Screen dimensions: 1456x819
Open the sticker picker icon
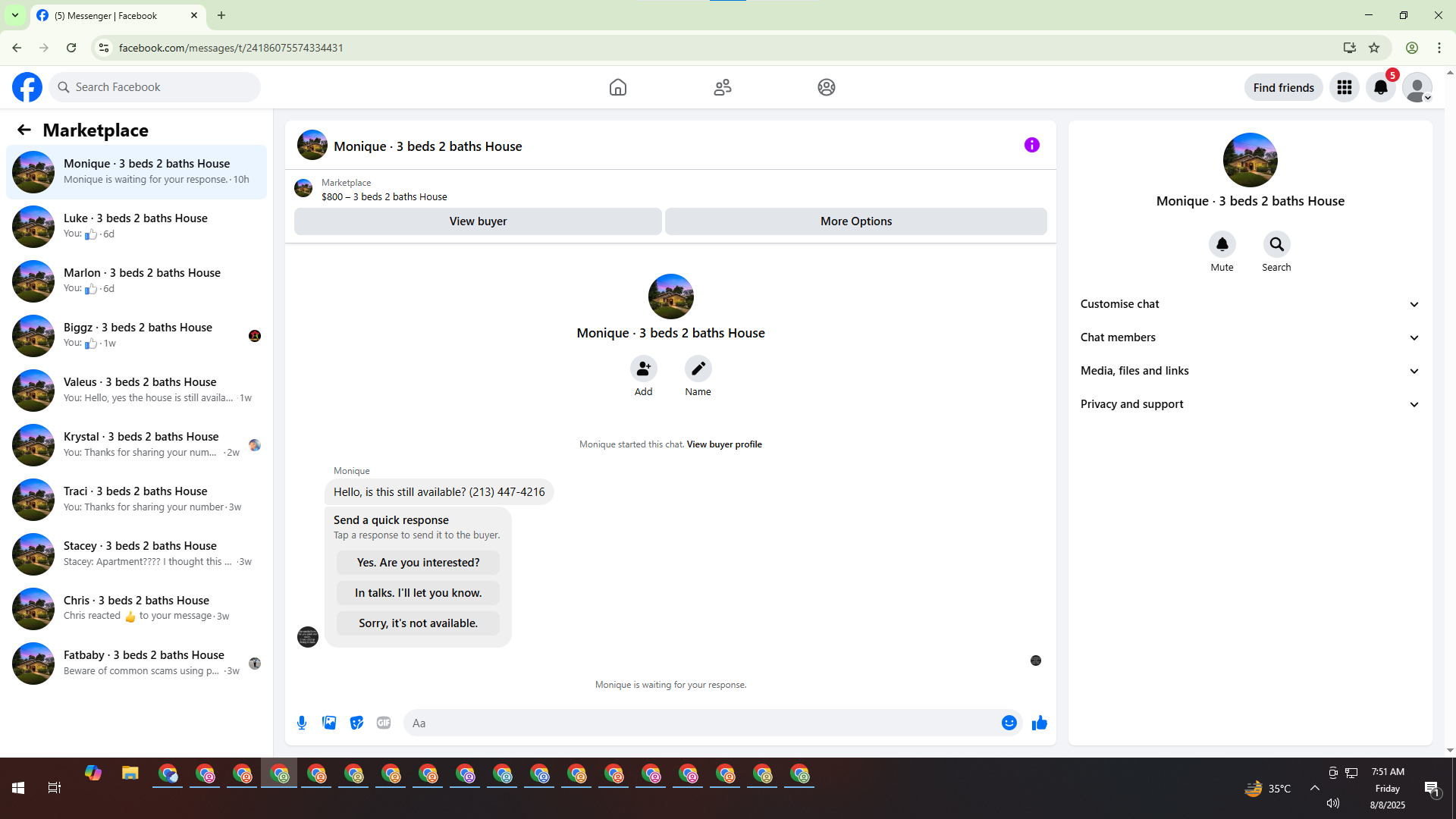356,723
